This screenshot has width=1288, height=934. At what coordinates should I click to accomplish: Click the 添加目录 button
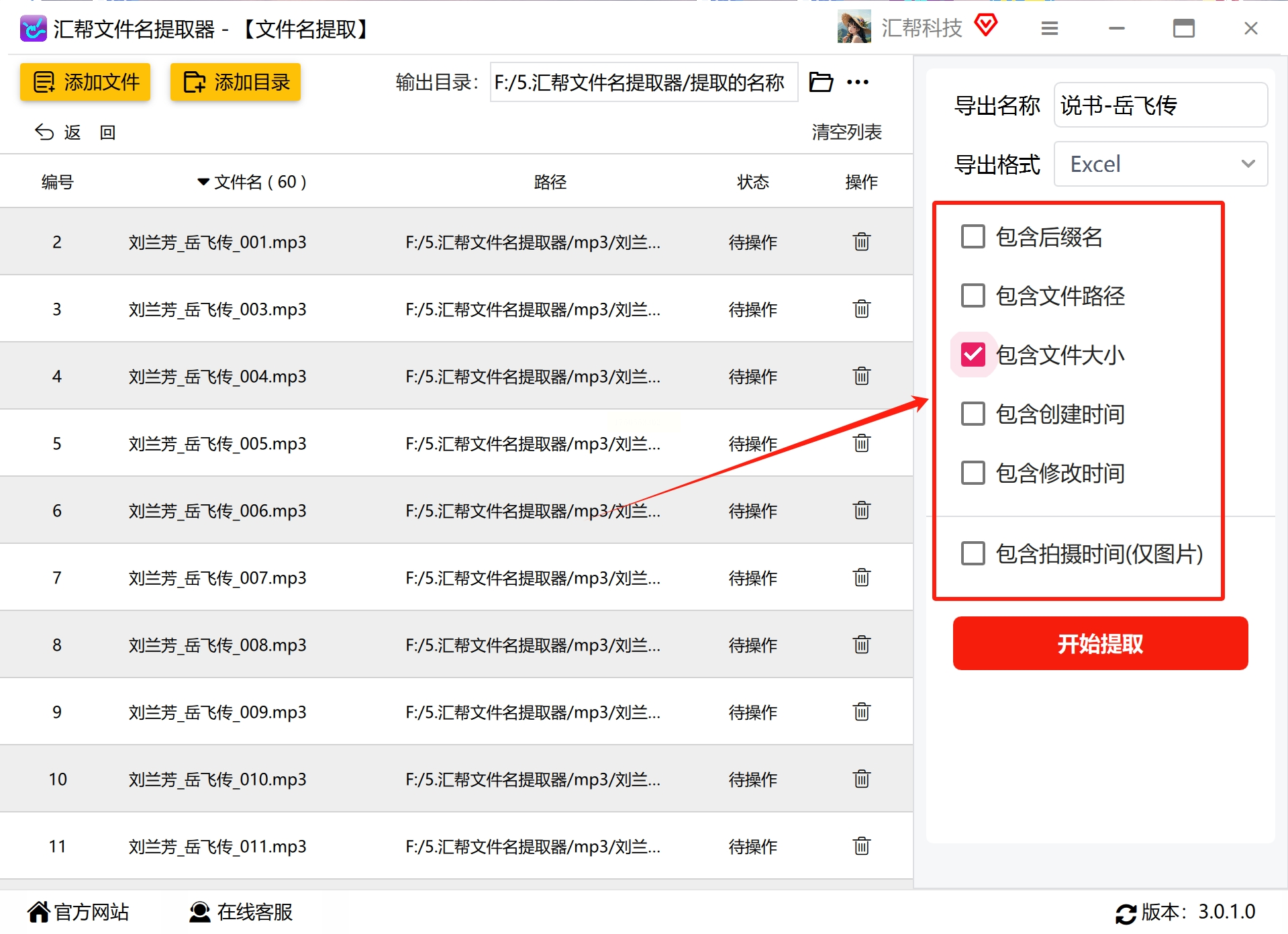point(236,82)
